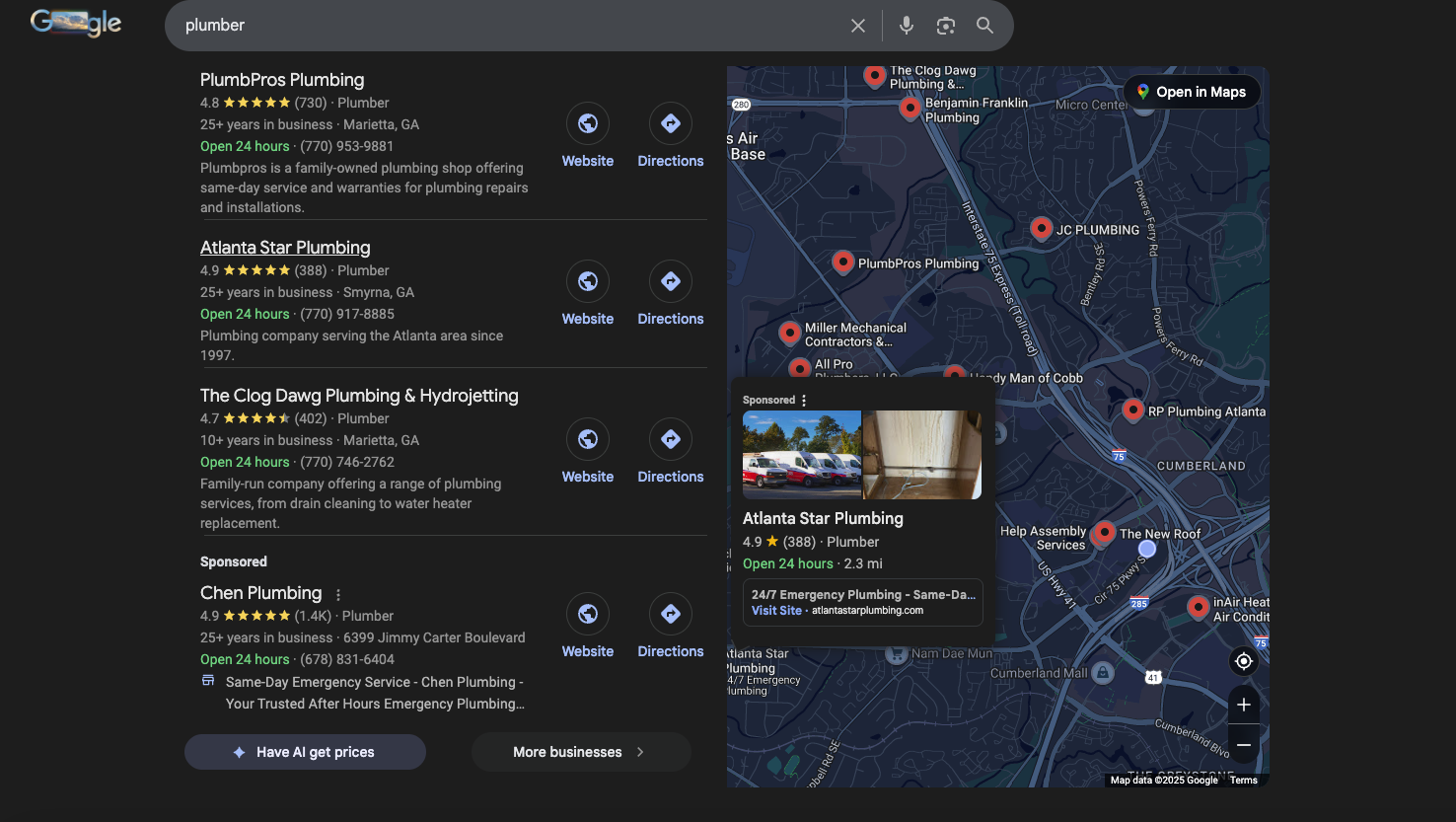Click Have AI get prices button

tap(305, 752)
